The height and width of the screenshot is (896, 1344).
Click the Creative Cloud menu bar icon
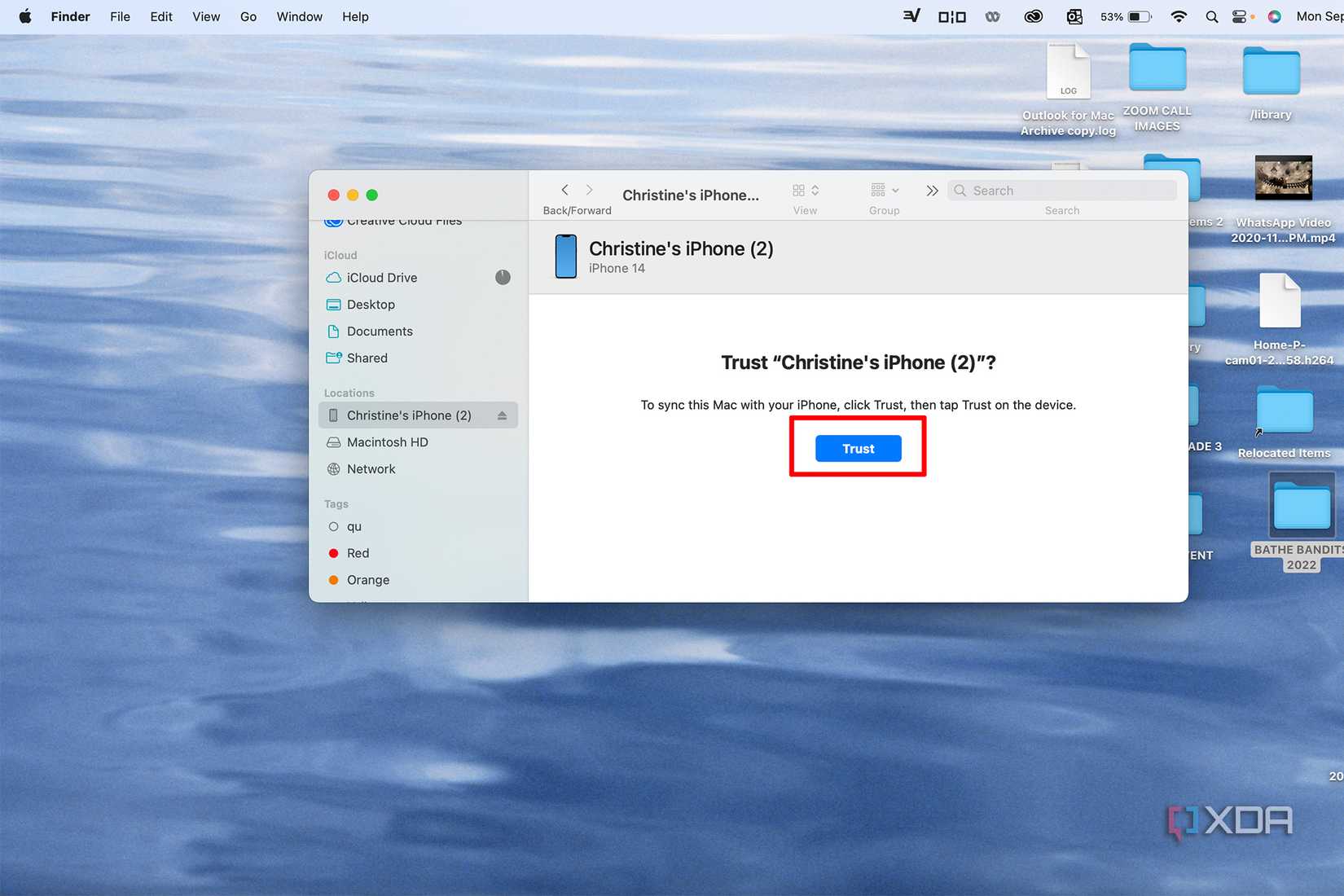(x=1034, y=16)
